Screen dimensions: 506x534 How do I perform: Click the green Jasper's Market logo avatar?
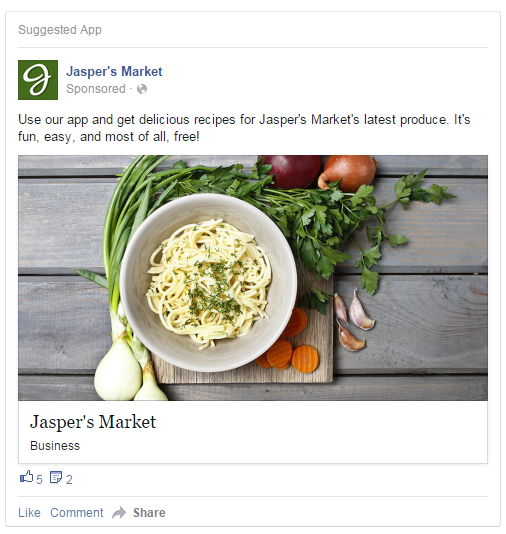pos(38,80)
